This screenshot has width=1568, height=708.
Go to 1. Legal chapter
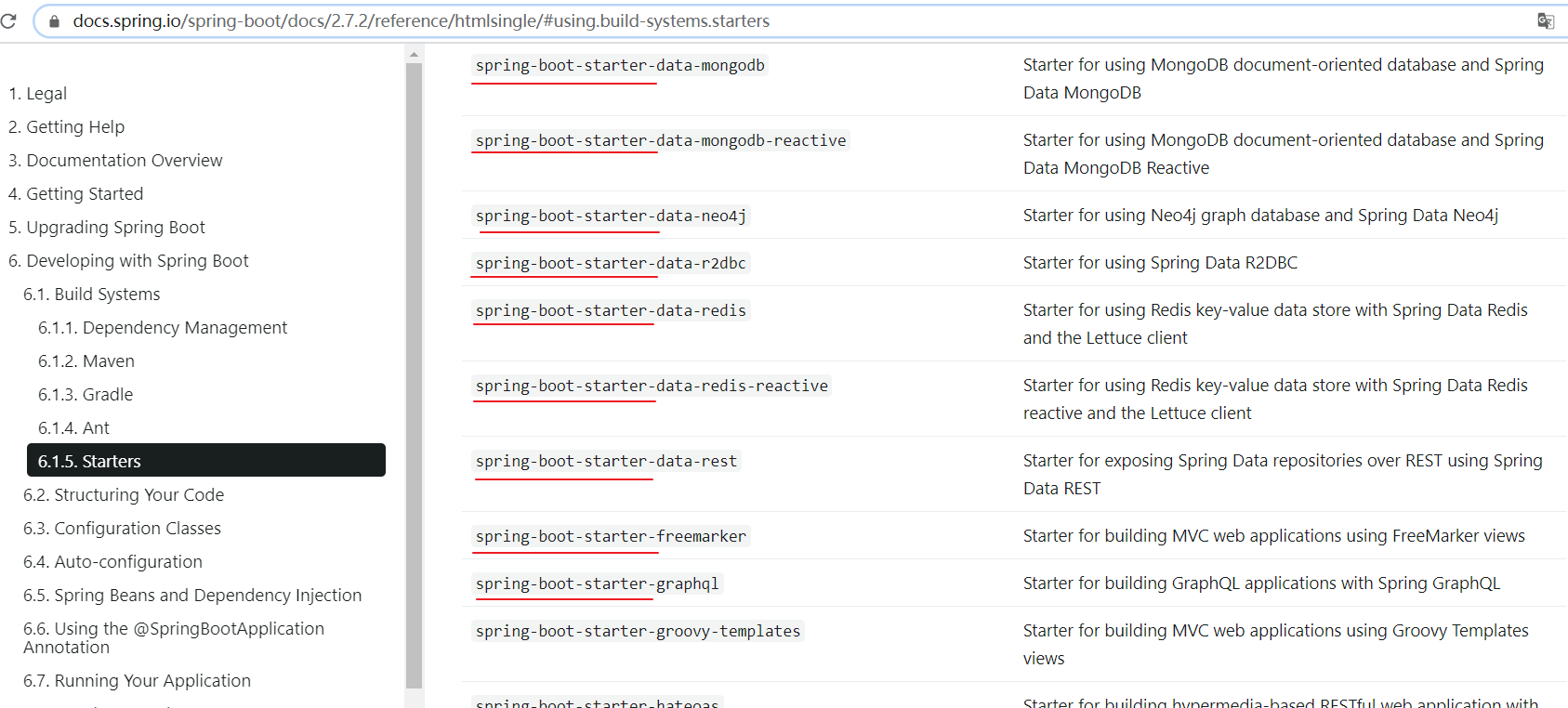tap(37, 94)
